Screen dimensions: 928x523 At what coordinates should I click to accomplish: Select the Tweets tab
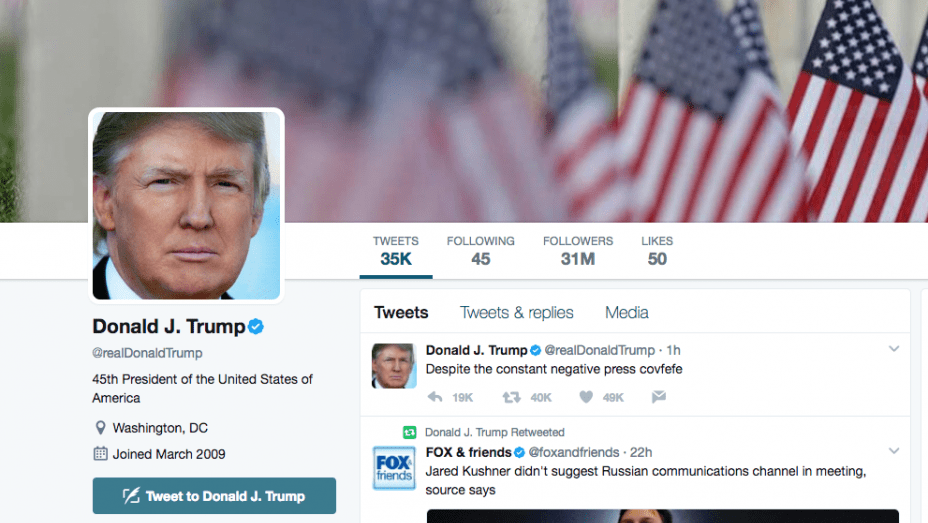401,312
